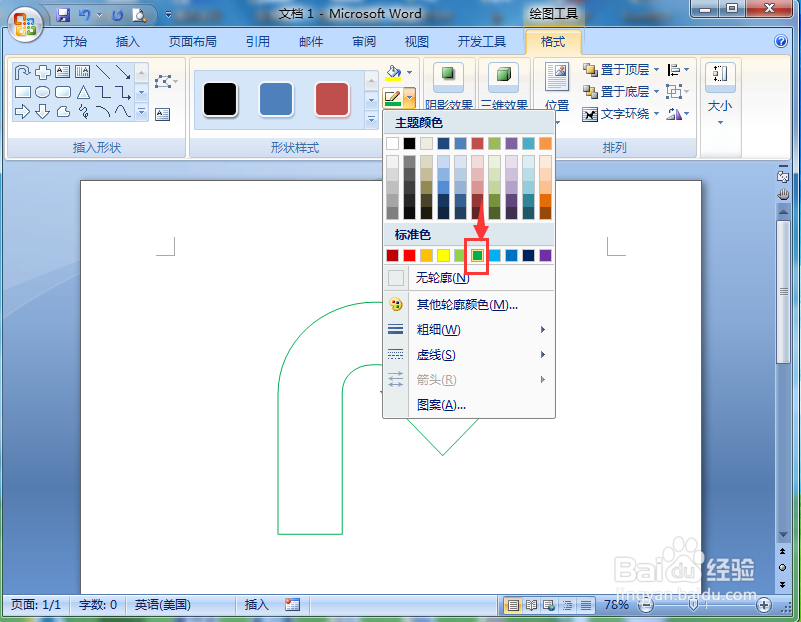This screenshot has height=622, width=801.
Task: Open print preview from Quick Access
Action: [x=139, y=15]
